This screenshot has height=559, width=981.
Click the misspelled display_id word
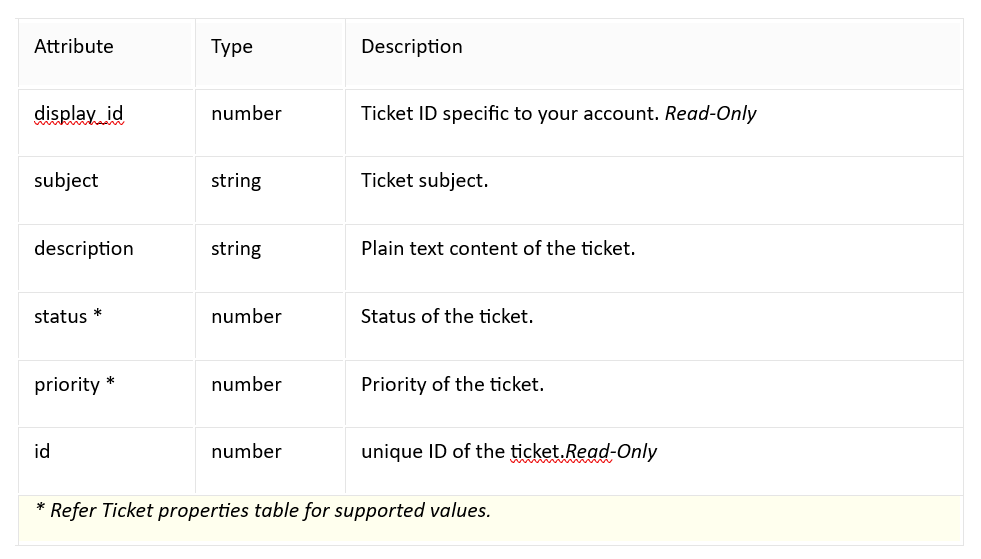79,114
